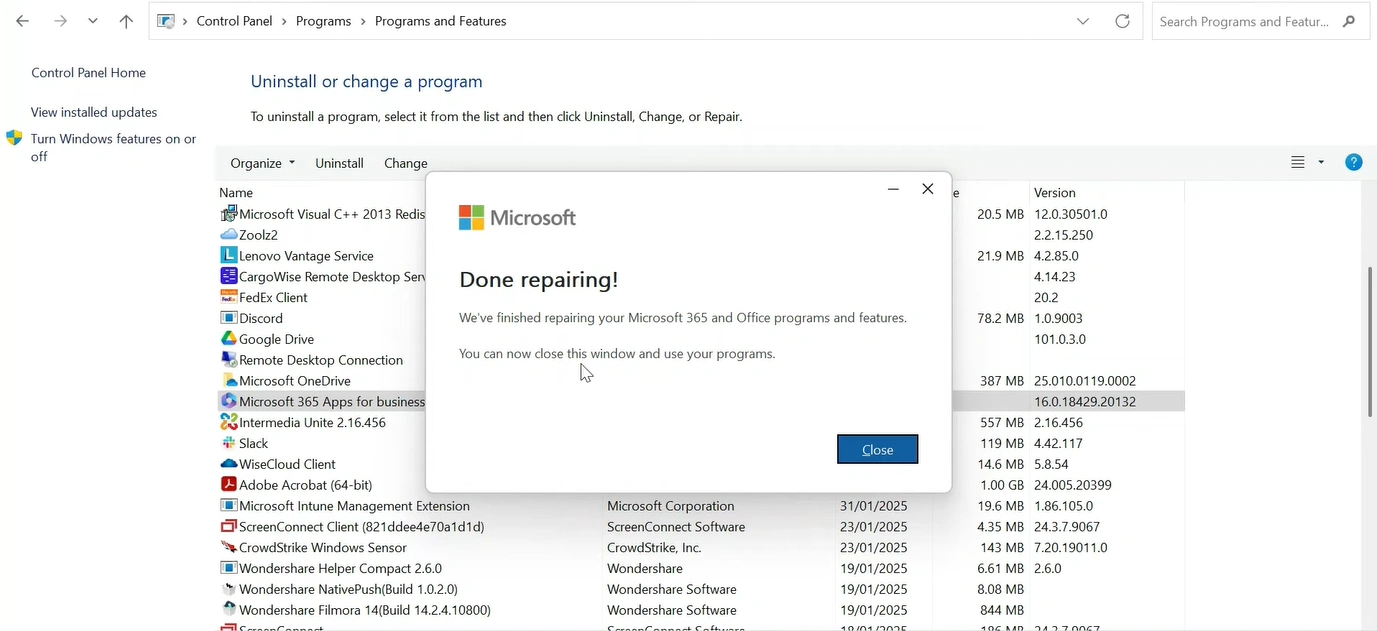
Task: Expand recent locations chevron near Back
Action: coord(93,21)
